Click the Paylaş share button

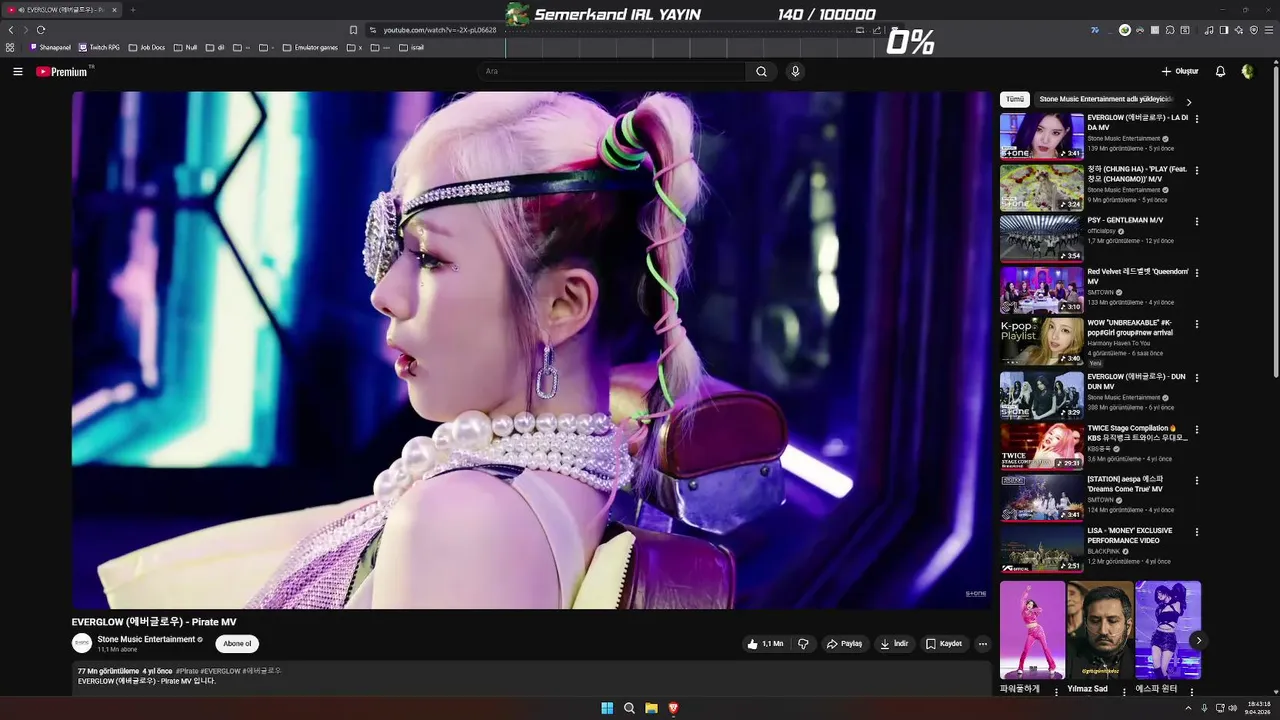coord(844,644)
